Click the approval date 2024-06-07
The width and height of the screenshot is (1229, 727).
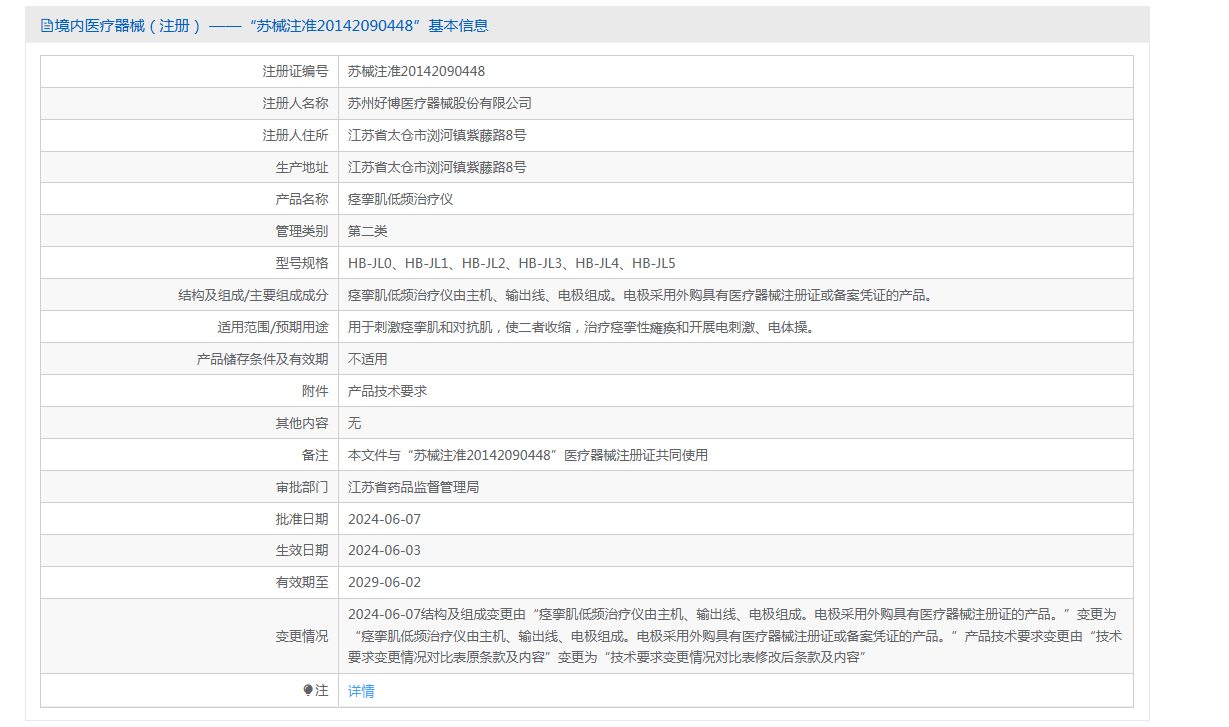click(x=385, y=519)
